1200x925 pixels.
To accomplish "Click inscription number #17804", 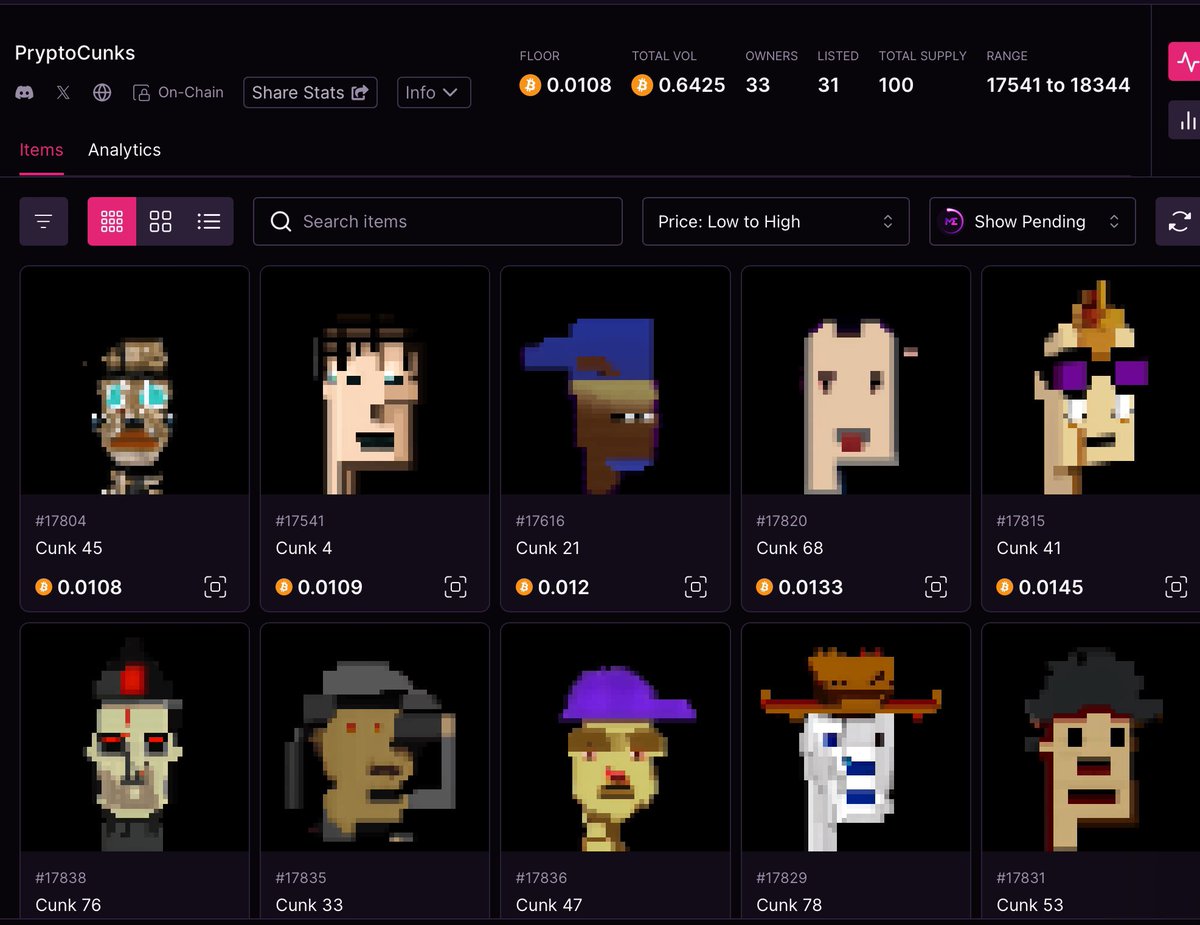I will click(61, 521).
